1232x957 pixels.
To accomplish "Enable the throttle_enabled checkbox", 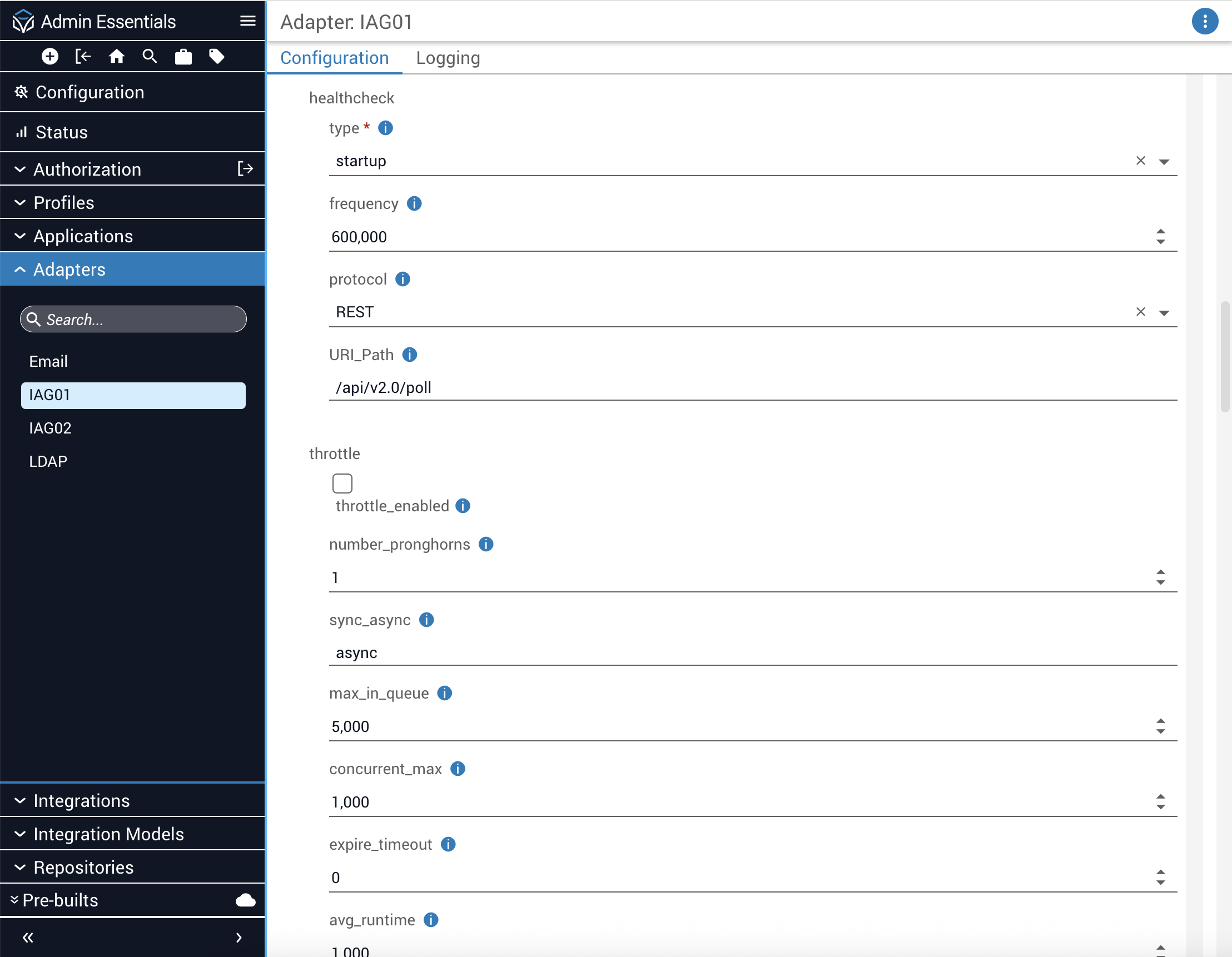I will pos(342,484).
